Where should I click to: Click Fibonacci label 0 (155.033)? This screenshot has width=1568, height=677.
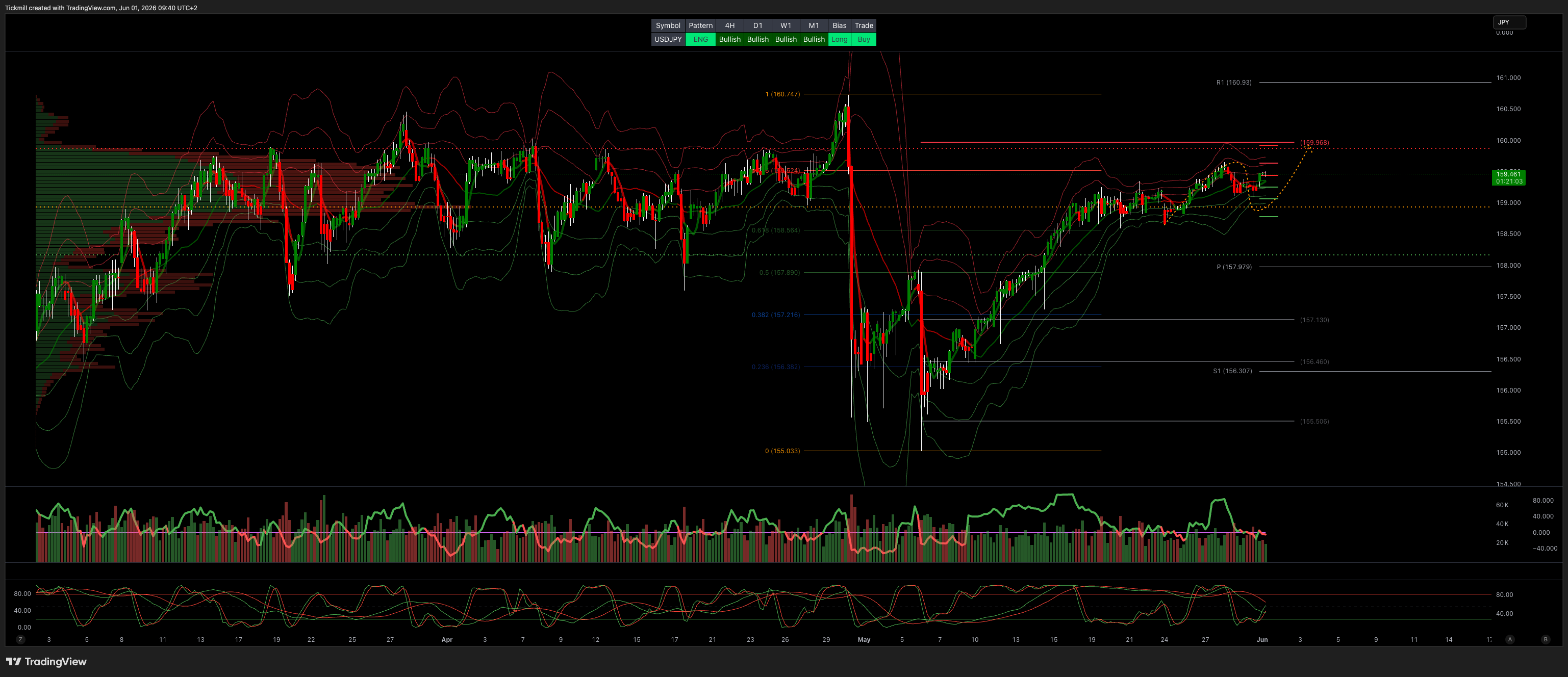782,451
